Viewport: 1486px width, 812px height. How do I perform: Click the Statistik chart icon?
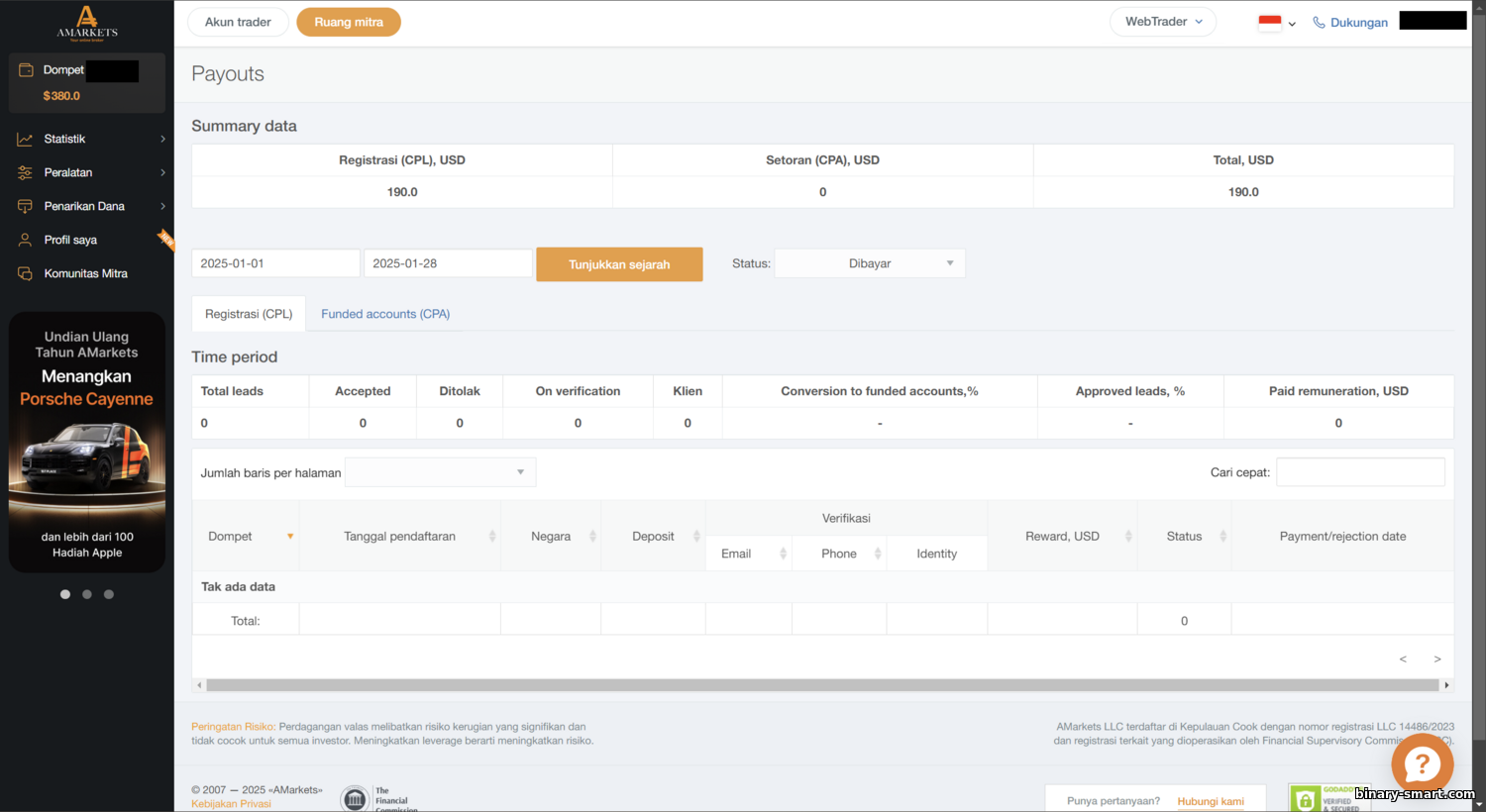[25, 140]
